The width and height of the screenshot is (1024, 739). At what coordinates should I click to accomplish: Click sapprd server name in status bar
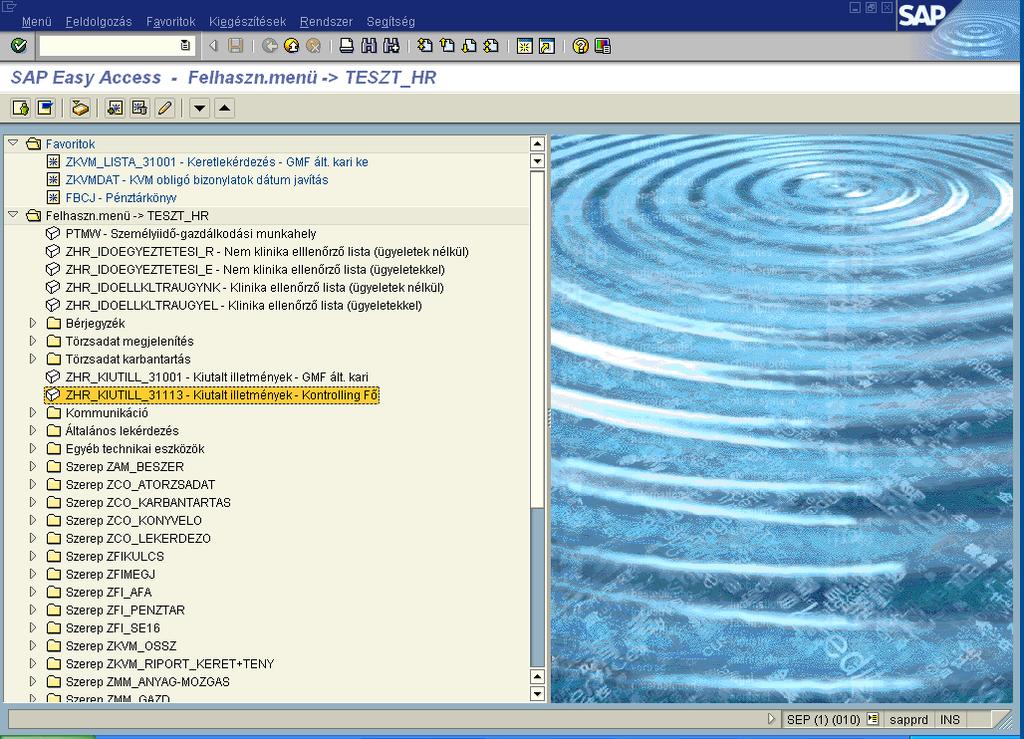[x=908, y=719]
